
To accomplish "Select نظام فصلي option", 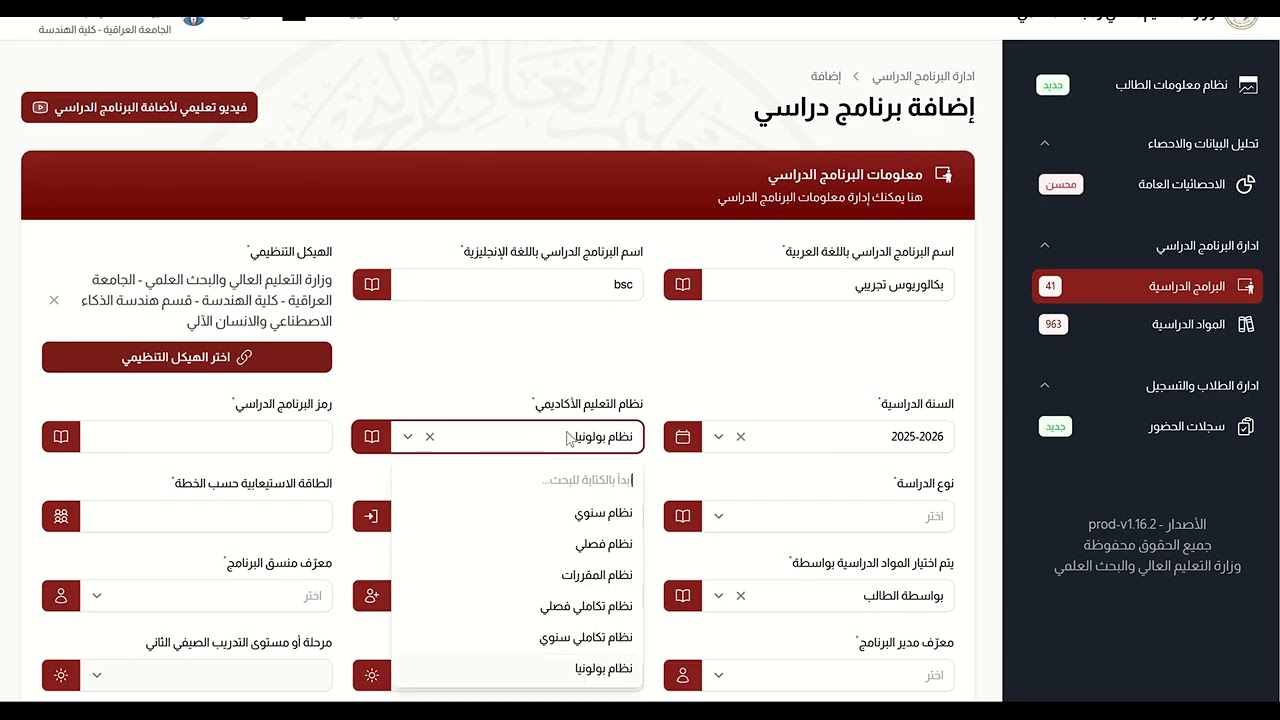I will click(x=517, y=544).
